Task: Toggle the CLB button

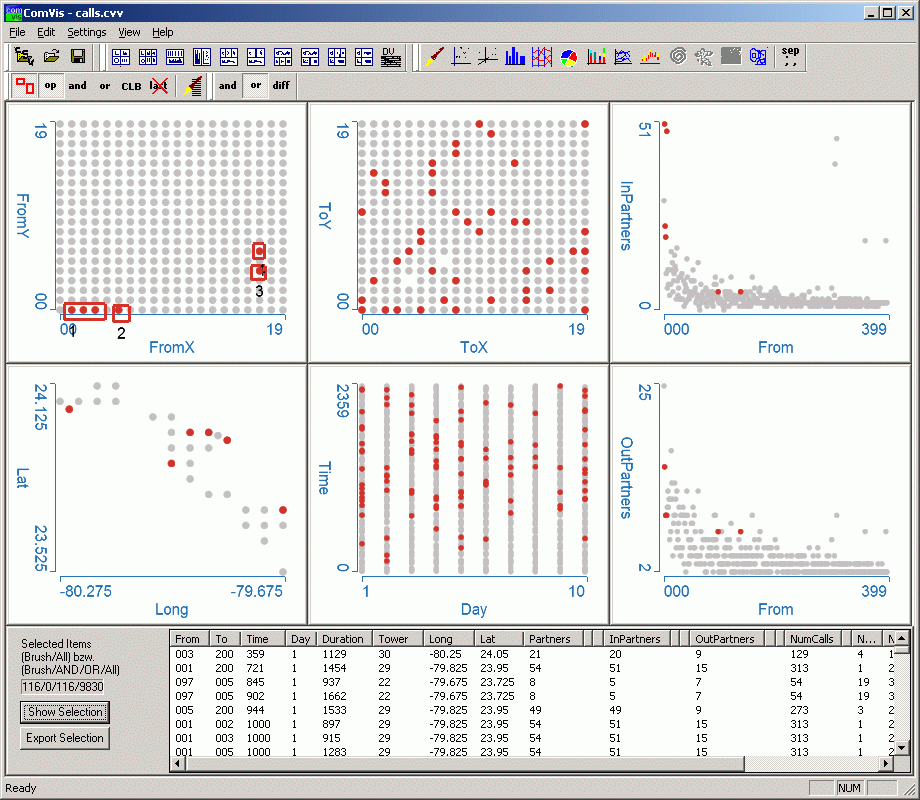Action: coord(131,86)
